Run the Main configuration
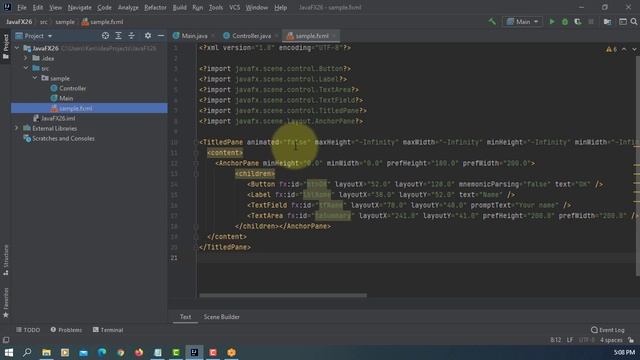This screenshot has height=360, width=640. [552, 22]
